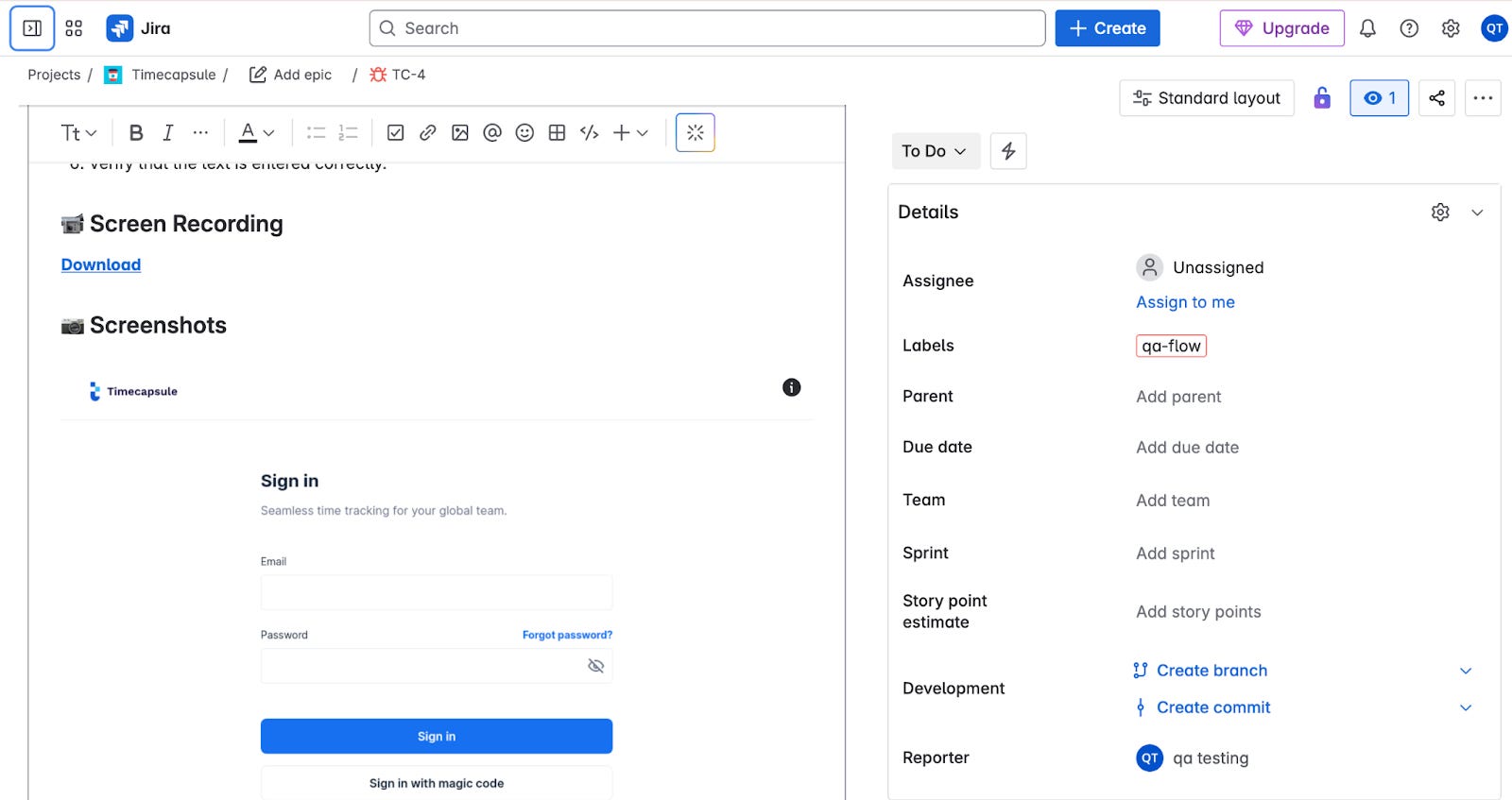Open QT profile avatar menu
Screen dimensions: 1512x800
pyautogui.click(x=1494, y=28)
